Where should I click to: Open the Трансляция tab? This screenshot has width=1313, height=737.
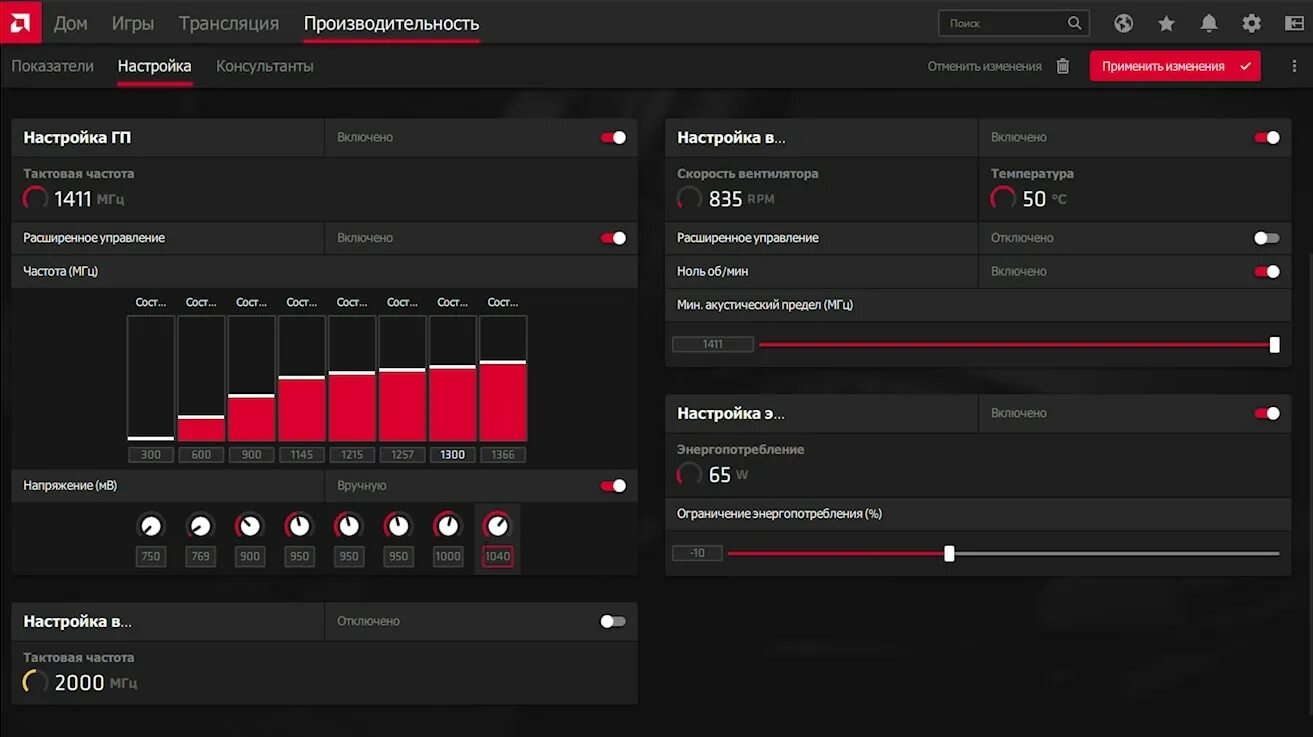pos(229,23)
